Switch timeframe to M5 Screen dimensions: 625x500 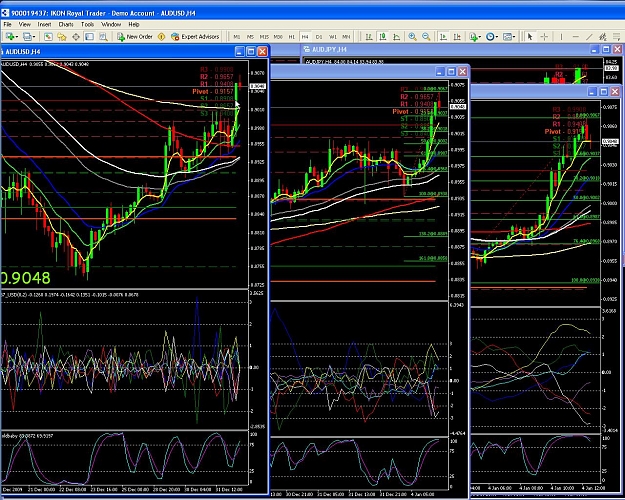pyautogui.click(x=250, y=37)
